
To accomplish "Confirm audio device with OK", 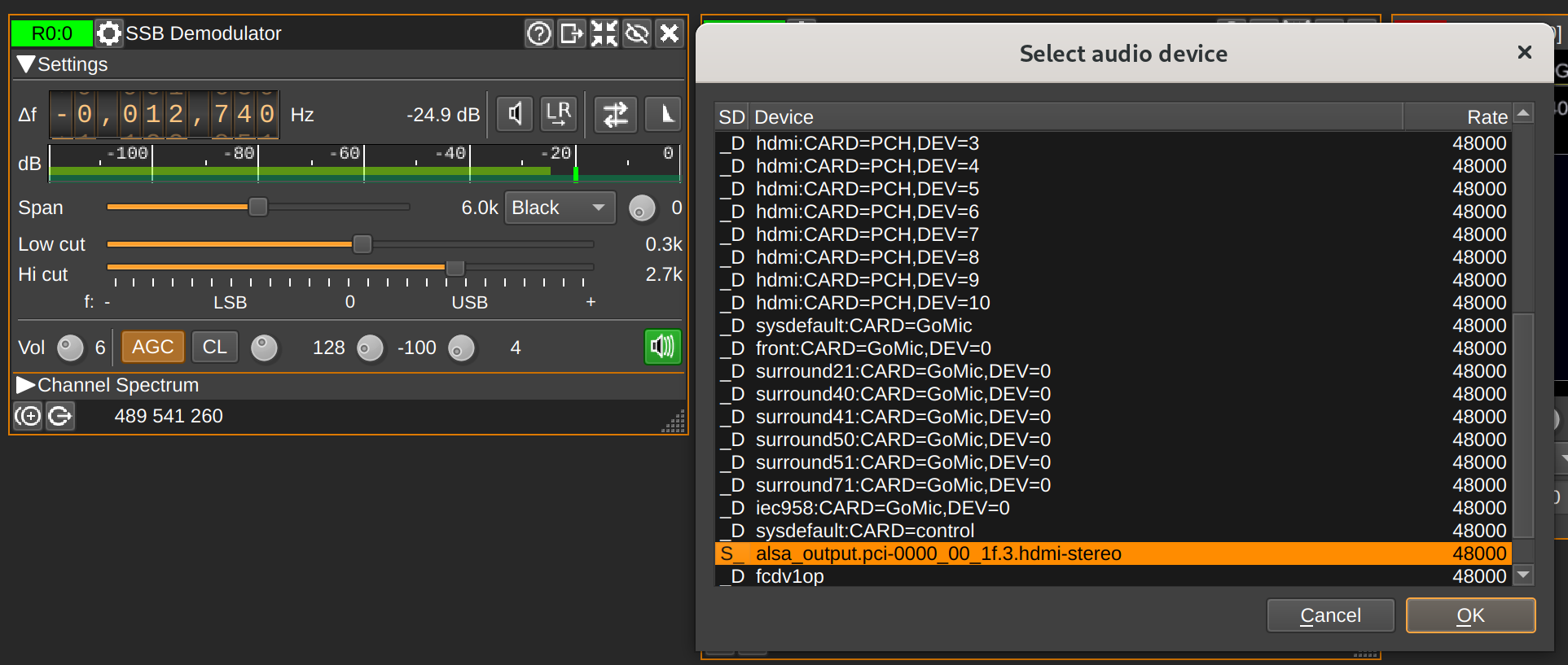I will click(1470, 615).
